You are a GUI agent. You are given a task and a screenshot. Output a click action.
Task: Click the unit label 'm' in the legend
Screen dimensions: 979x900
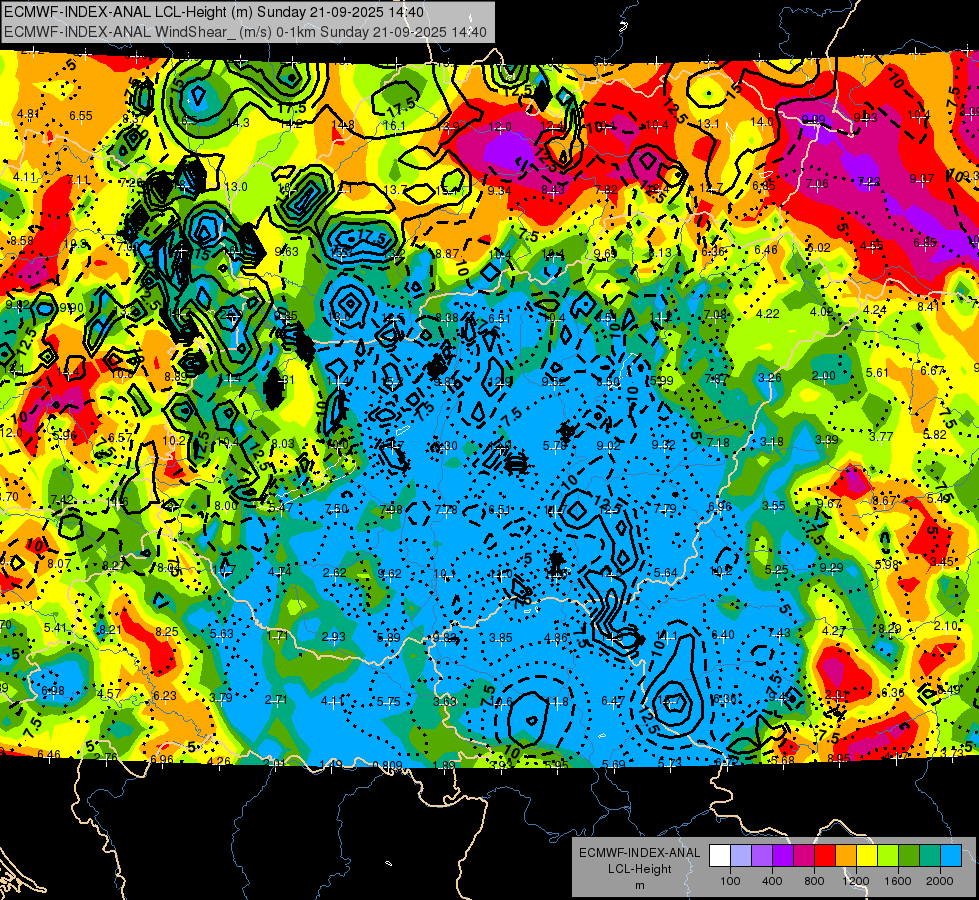click(x=639, y=885)
